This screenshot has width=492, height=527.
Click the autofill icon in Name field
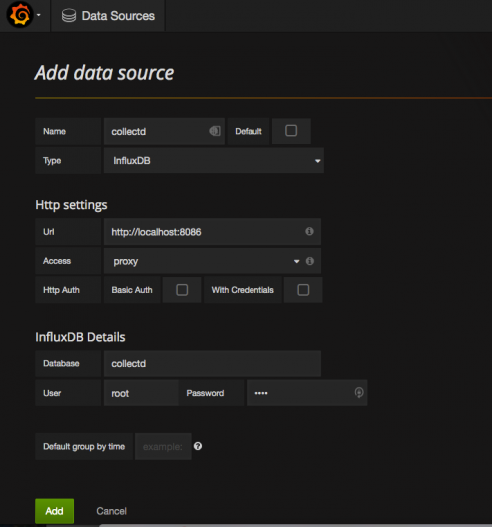pyautogui.click(x=215, y=131)
